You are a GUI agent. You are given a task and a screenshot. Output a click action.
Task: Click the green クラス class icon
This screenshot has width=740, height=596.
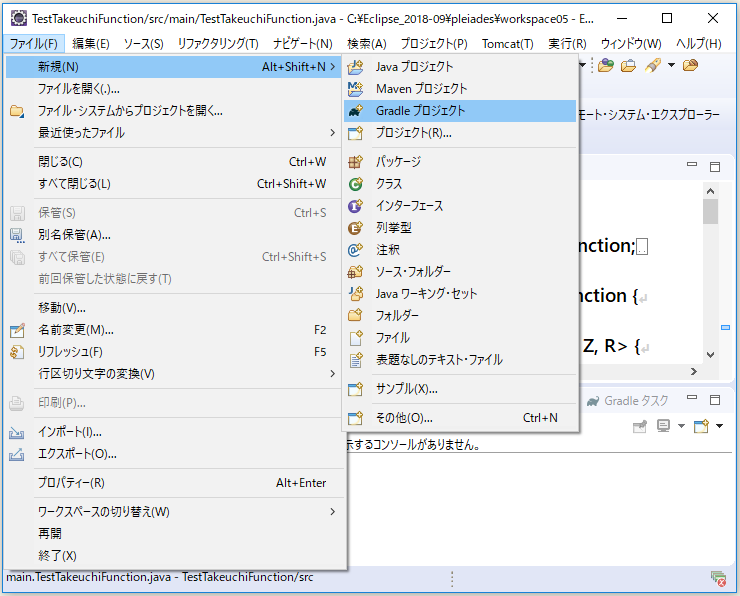coord(355,184)
